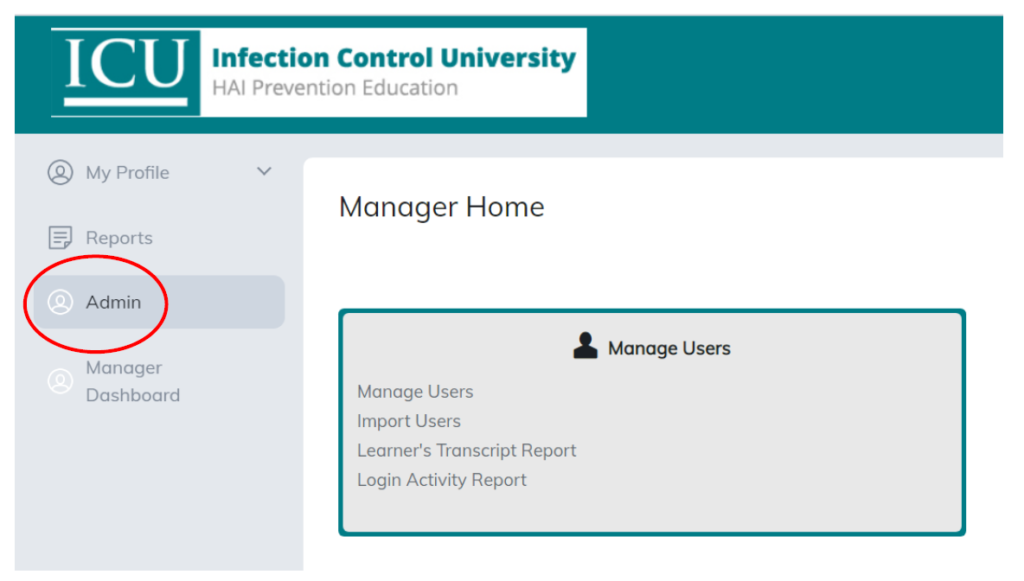Open the Admin section from the sidebar
The width and height of the screenshot is (1024, 581).
(x=113, y=302)
